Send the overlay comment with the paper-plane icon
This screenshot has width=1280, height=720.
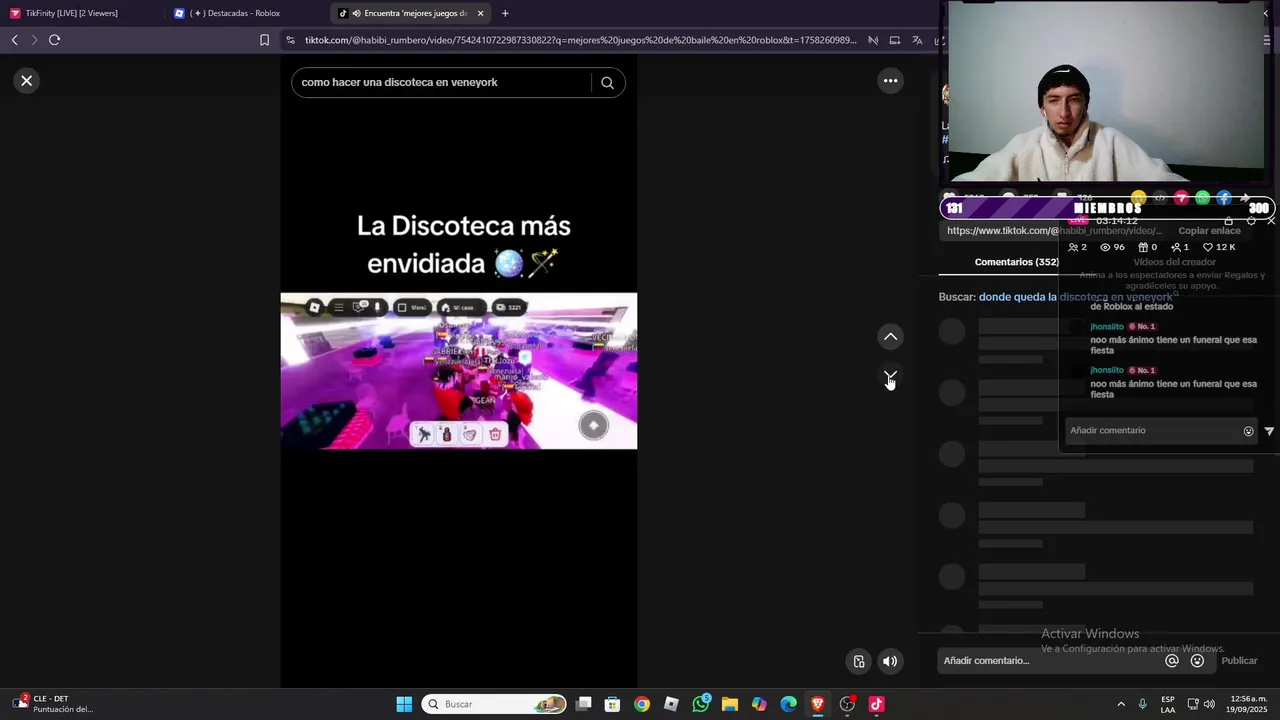[1269, 431]
